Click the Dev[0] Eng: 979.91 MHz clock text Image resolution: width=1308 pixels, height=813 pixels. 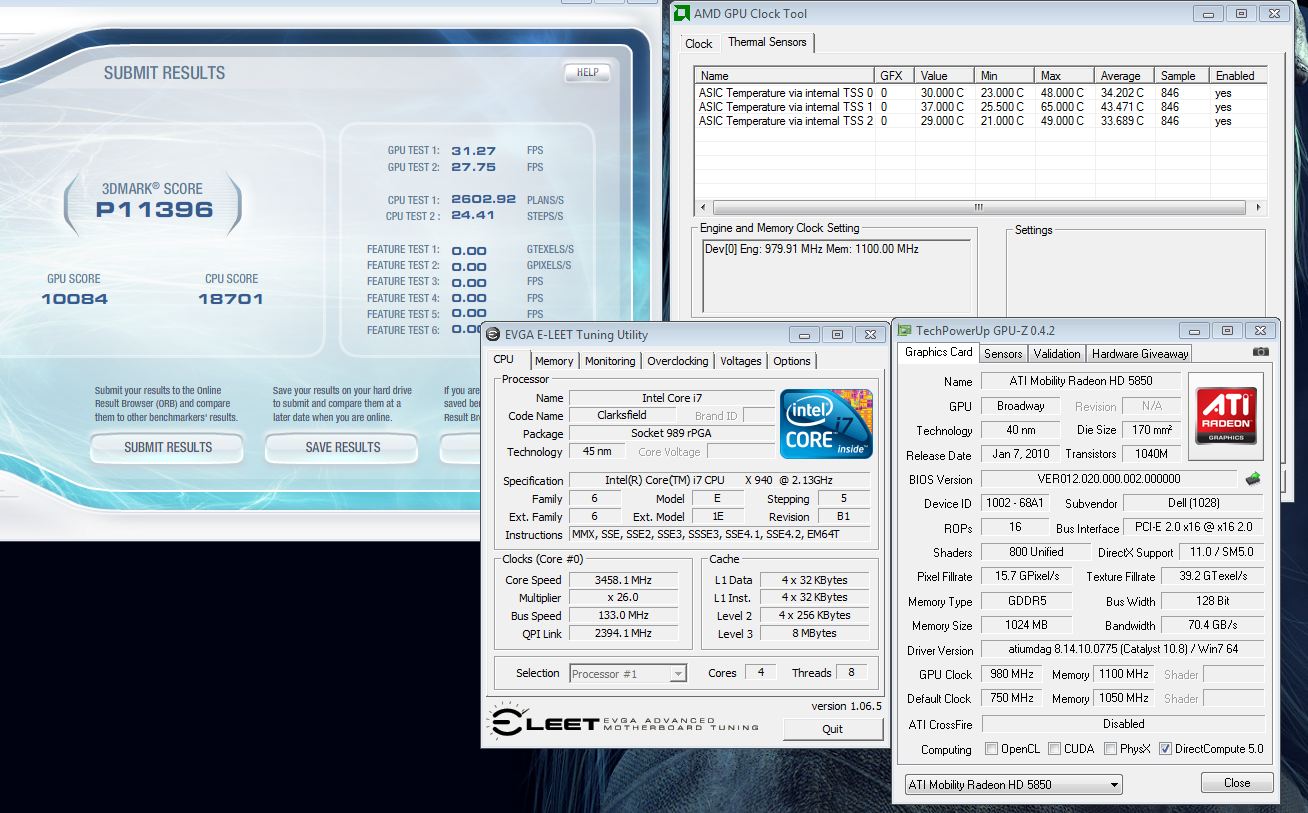coord(811,249)
